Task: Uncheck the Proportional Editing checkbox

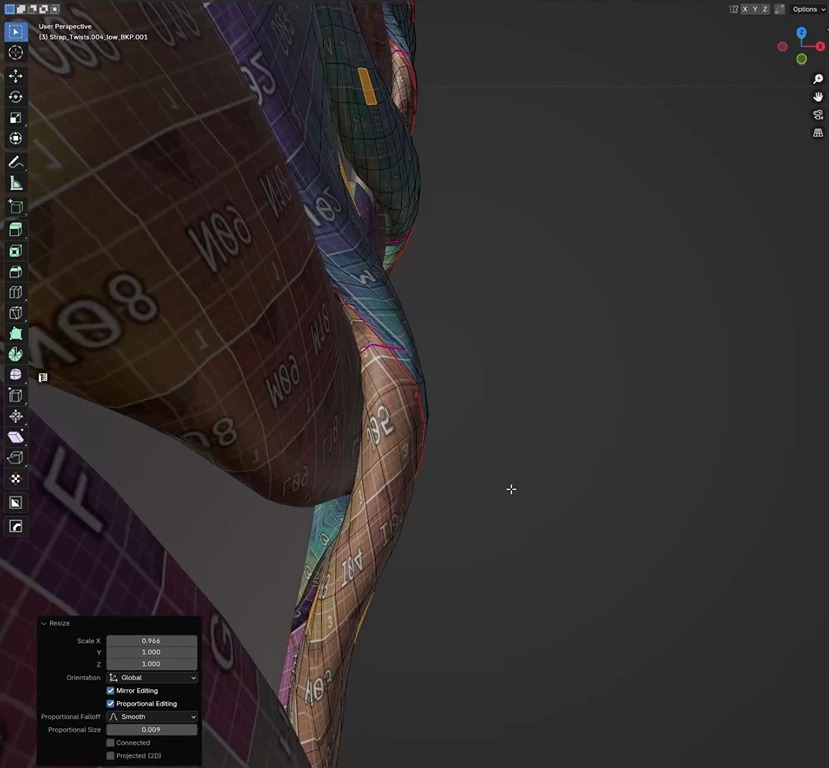Action: [x=110, y=704]
